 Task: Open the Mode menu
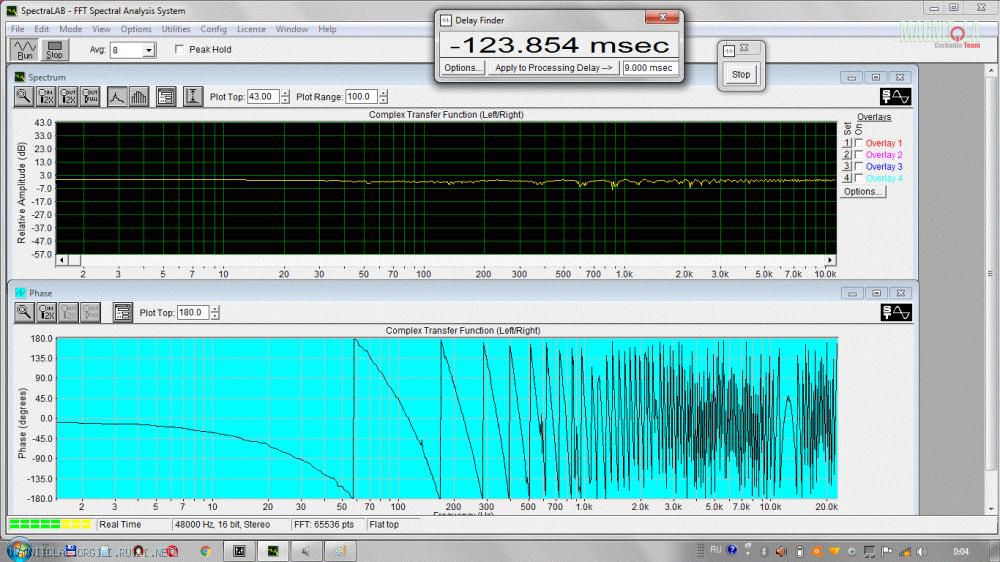point(70,29)
